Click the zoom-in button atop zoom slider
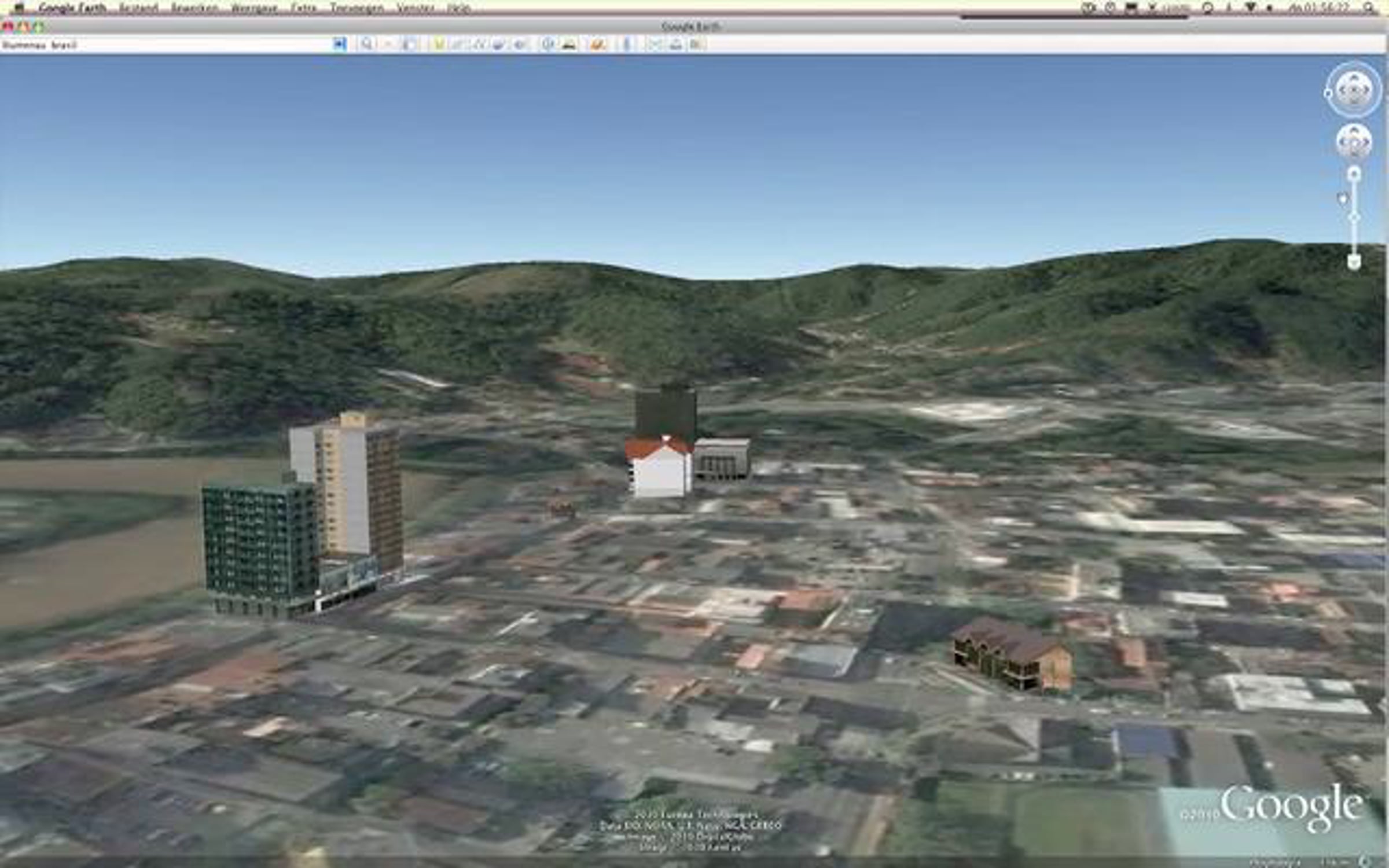The width and height of the screenshot is (1389, 868). point(1354,174)
